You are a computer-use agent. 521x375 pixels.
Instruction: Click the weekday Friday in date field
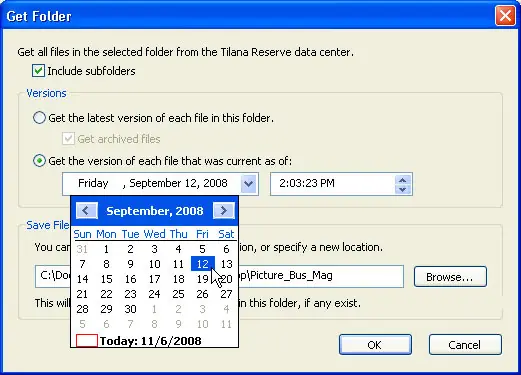pyautogui.click(x=93, y=183)
